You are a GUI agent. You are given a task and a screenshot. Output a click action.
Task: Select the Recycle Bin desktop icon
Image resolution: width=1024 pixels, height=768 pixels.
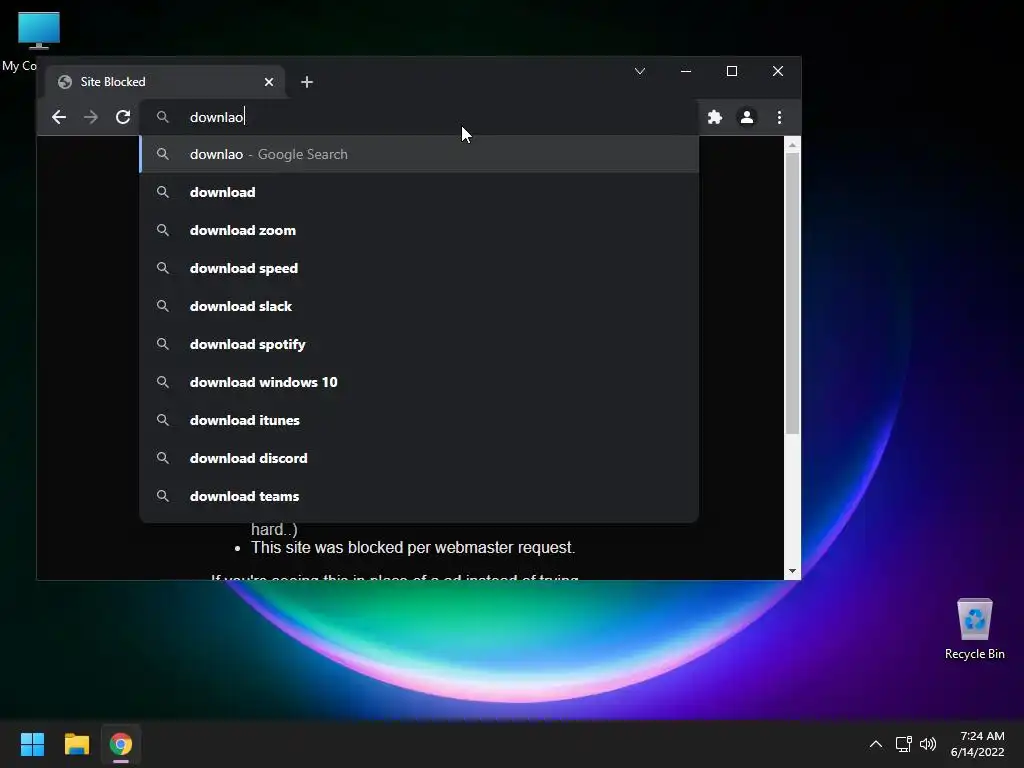click(974, 628)
